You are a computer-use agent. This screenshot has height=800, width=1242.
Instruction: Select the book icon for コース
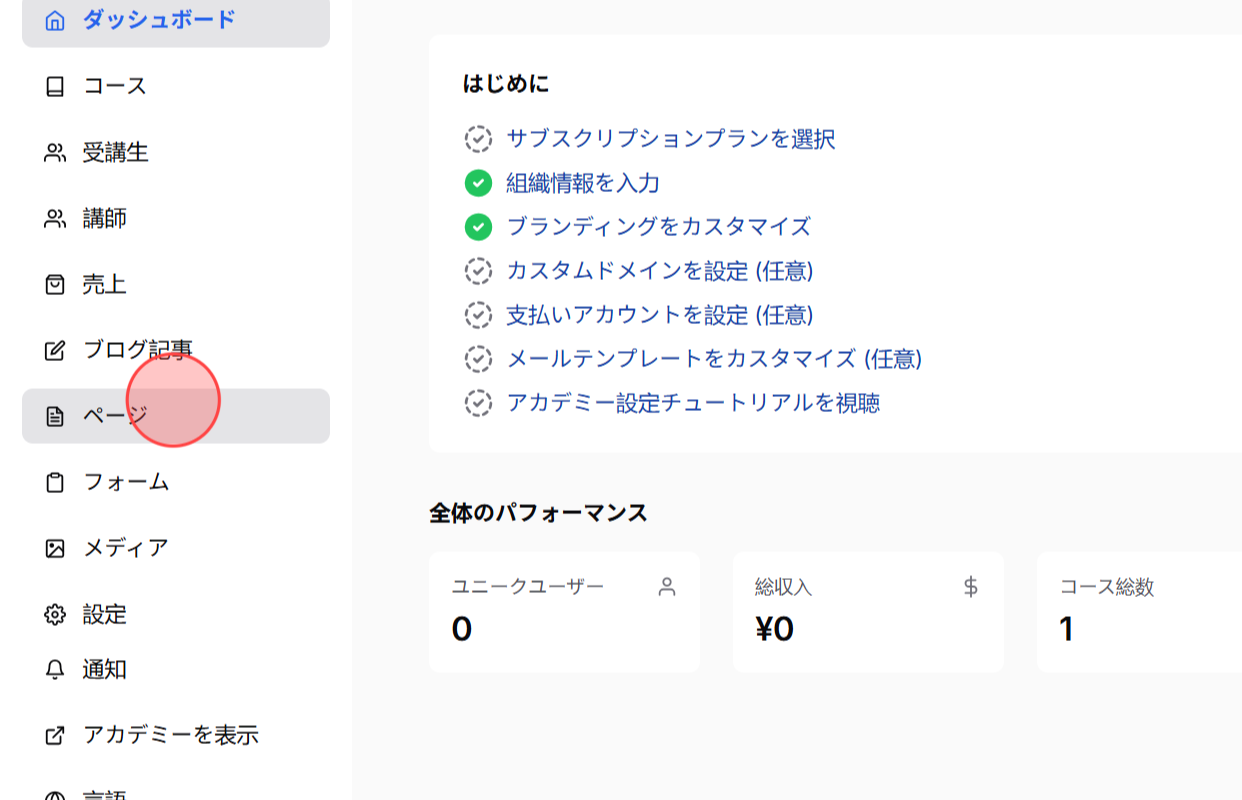54,86
